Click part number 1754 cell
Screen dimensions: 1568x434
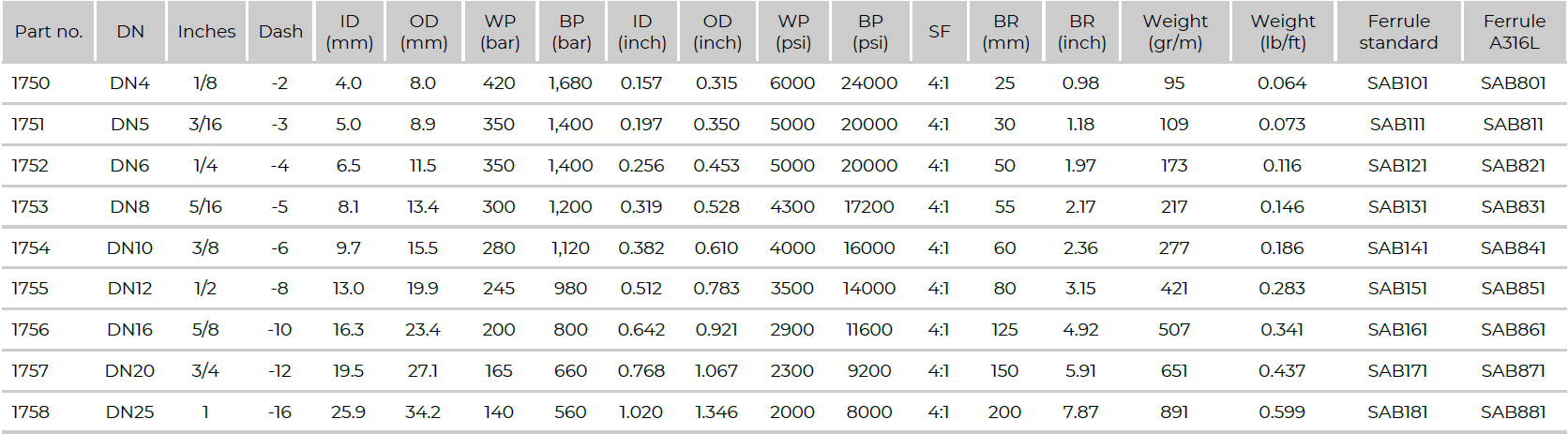pyautogui.click(x=31, y=248)
